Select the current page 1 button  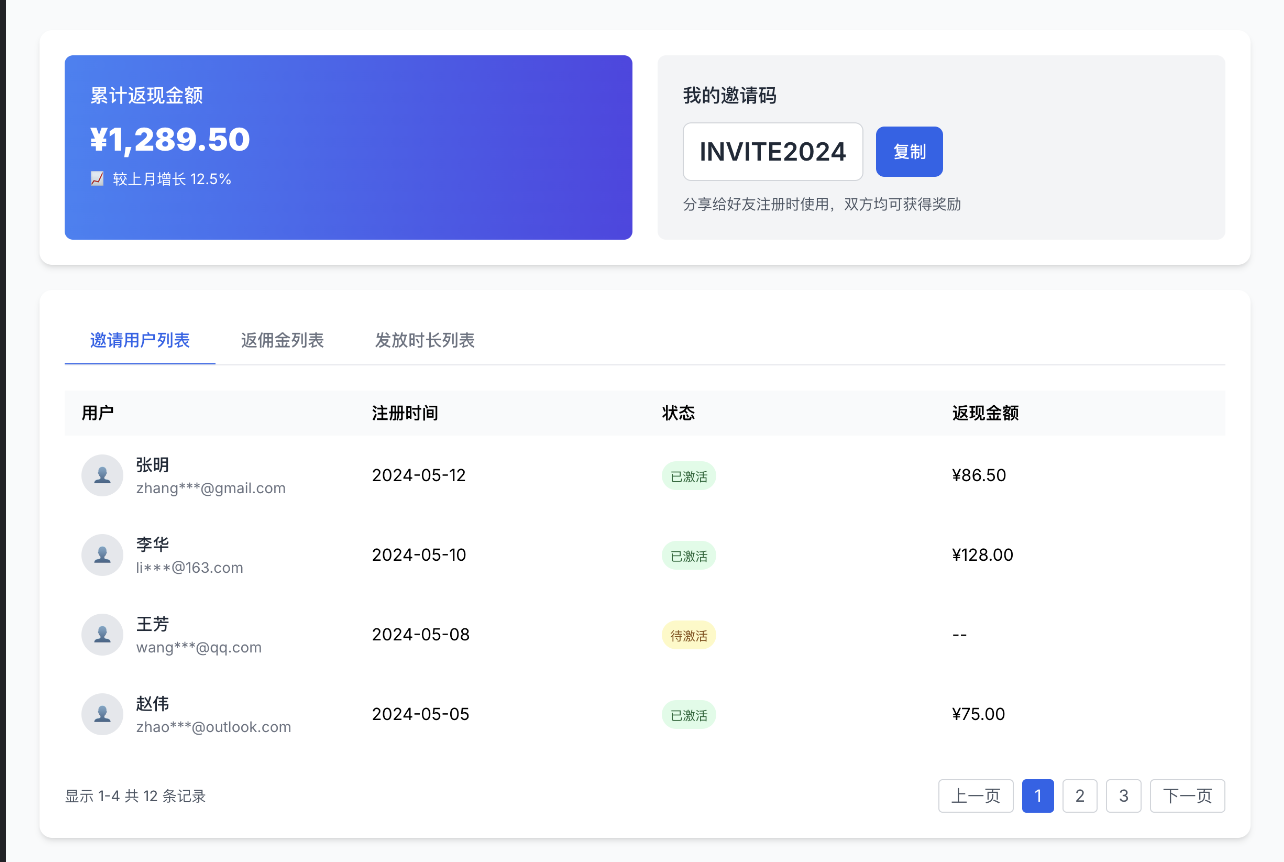[1037, 796]
